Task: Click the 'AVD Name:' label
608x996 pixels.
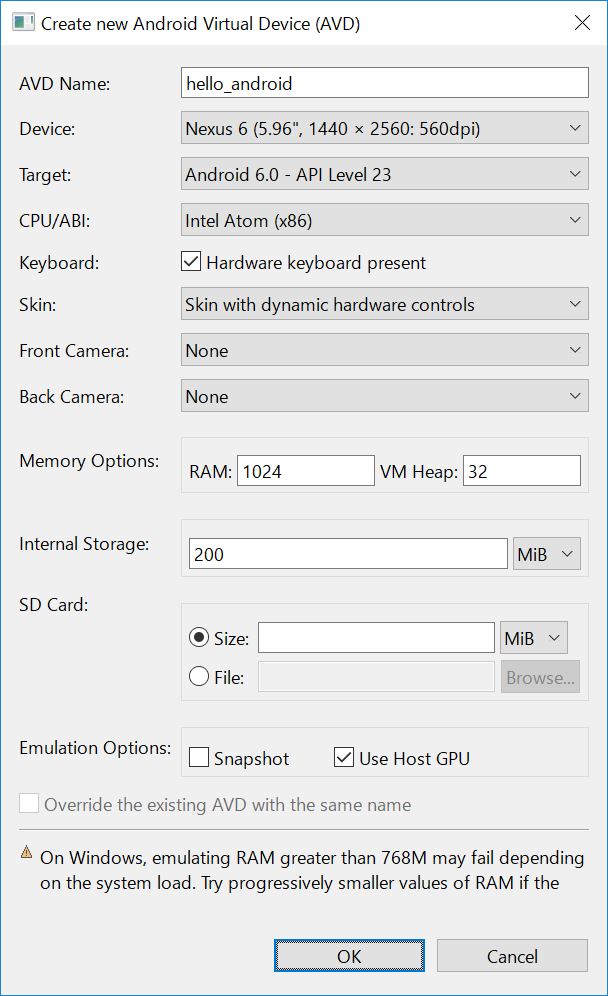Action: [x=65, y=83]
